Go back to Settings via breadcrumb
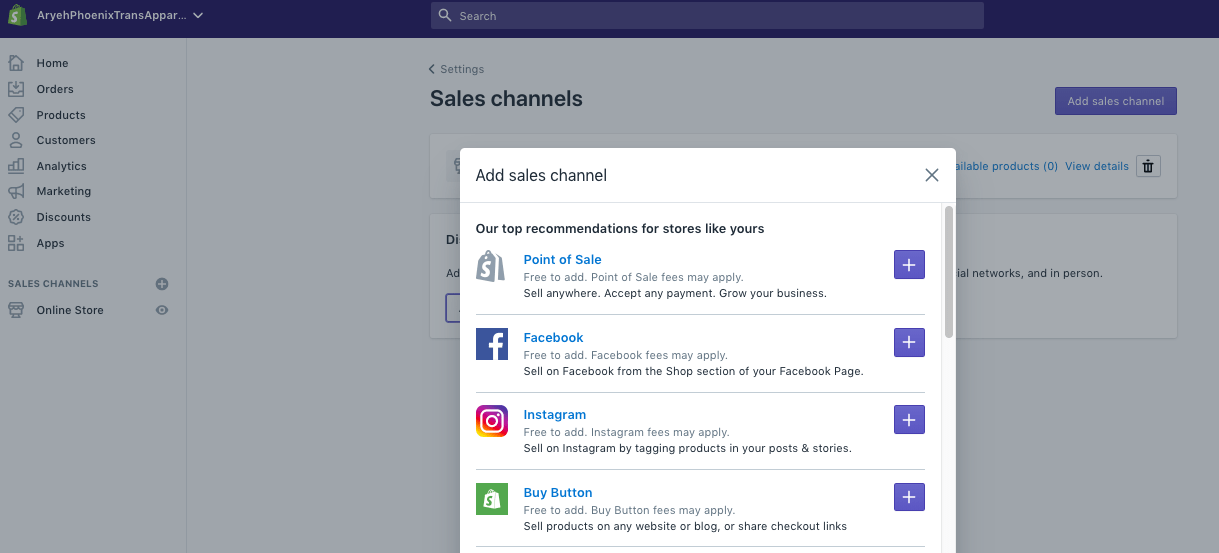The image size is (1219, 553). coord(456,69)
